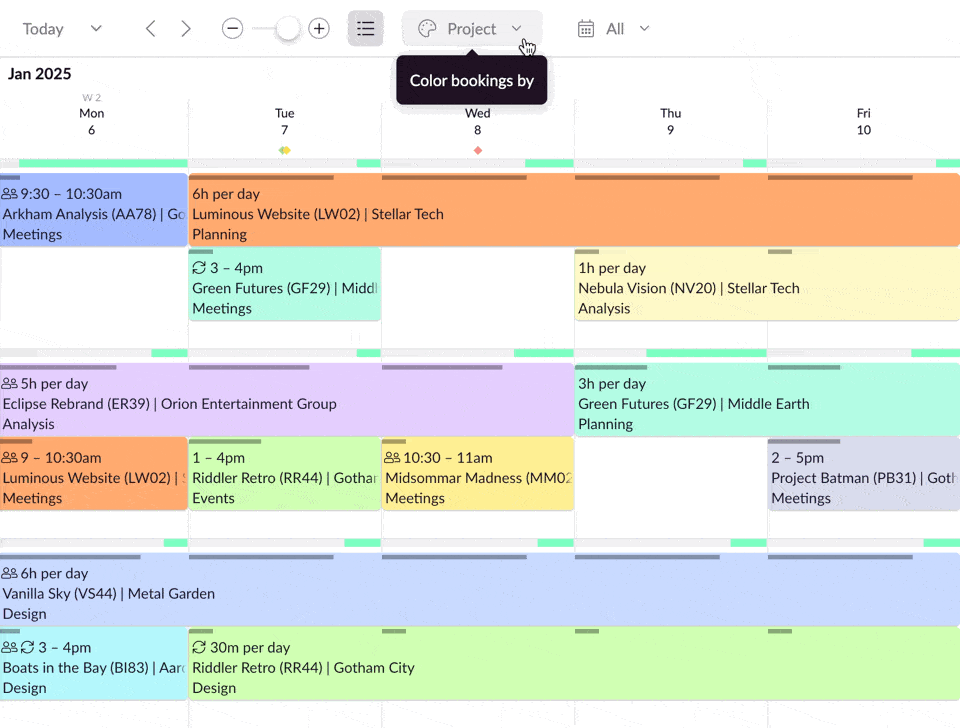Open the Nebula Vision (NV20) Analysis booking
The image size is (960, 728).
[767, 284]
